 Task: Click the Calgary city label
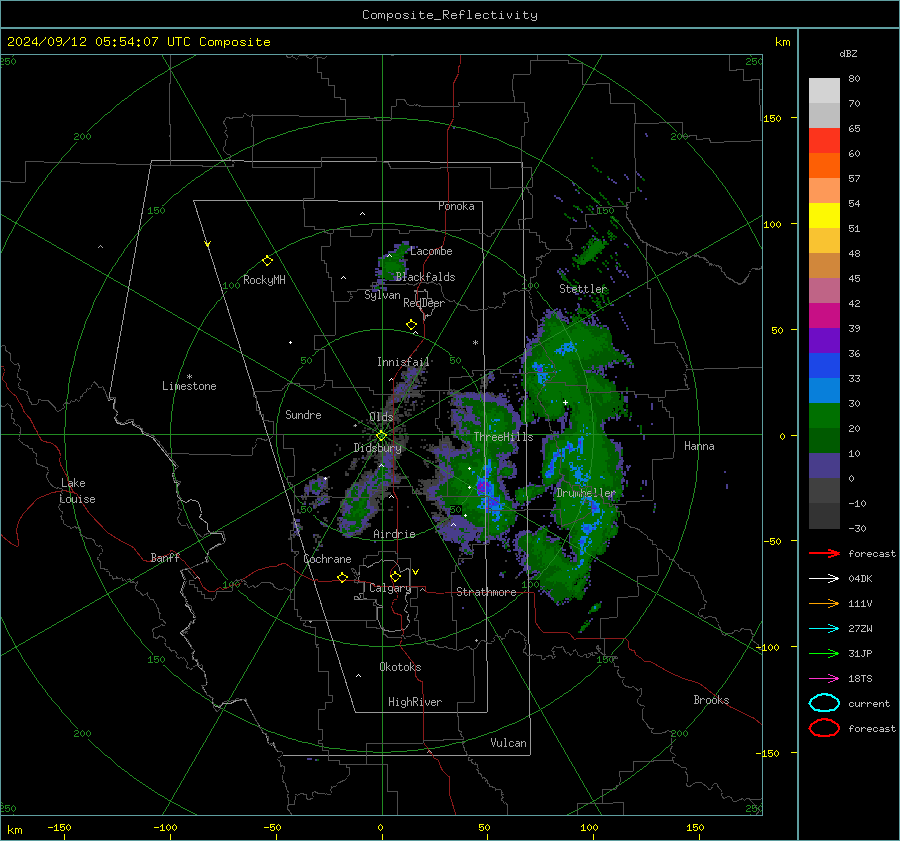[390, 588]
